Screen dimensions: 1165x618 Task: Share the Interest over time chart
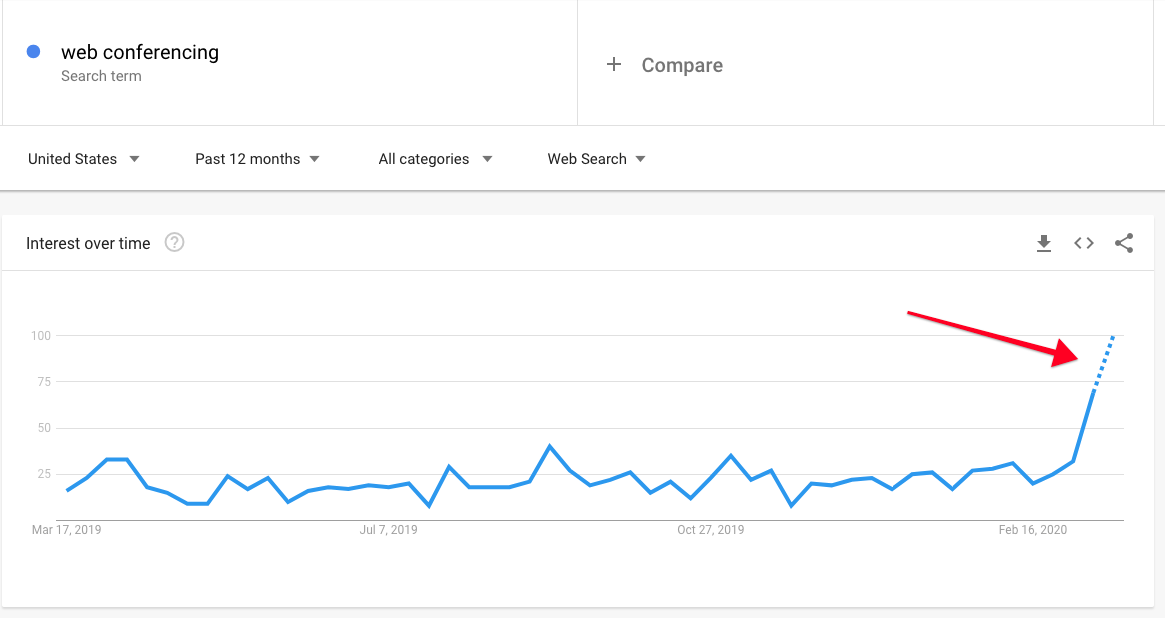tap(1124, 243)
